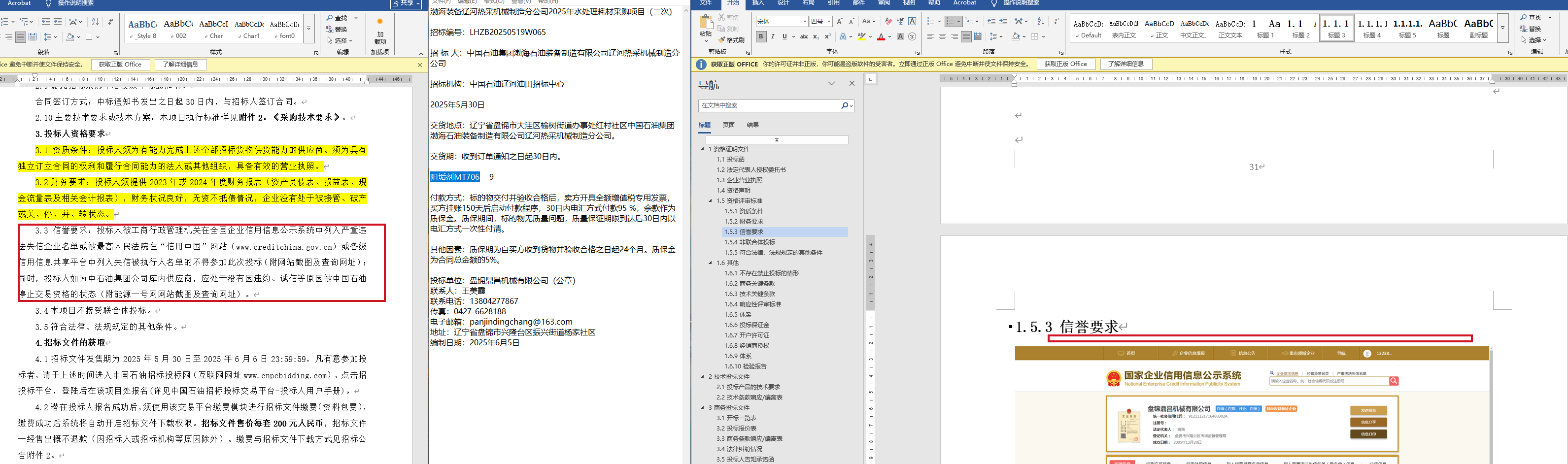Select '1.5.2 财务要求' in navigation tree
This screenshot has width=1568, height=464.
click(743, 221)
